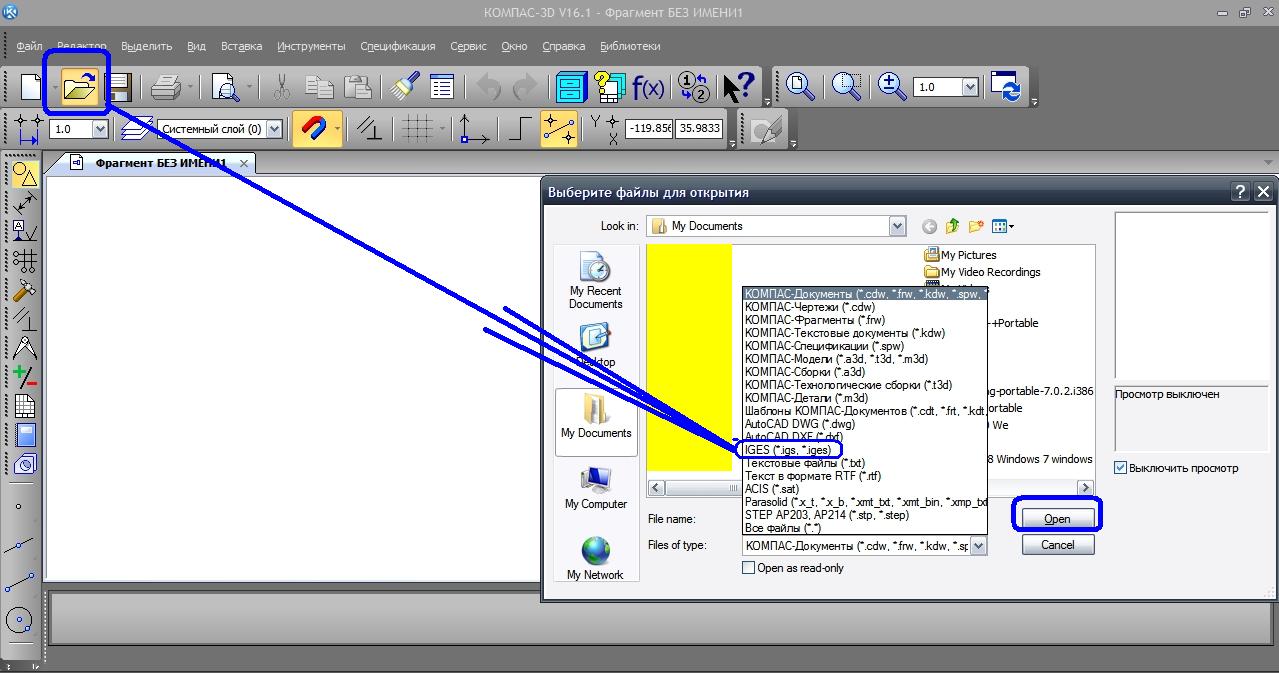1279x673 pixels.
Task: Choose the Point tool in side panel
Action: [x=19, y=506]
